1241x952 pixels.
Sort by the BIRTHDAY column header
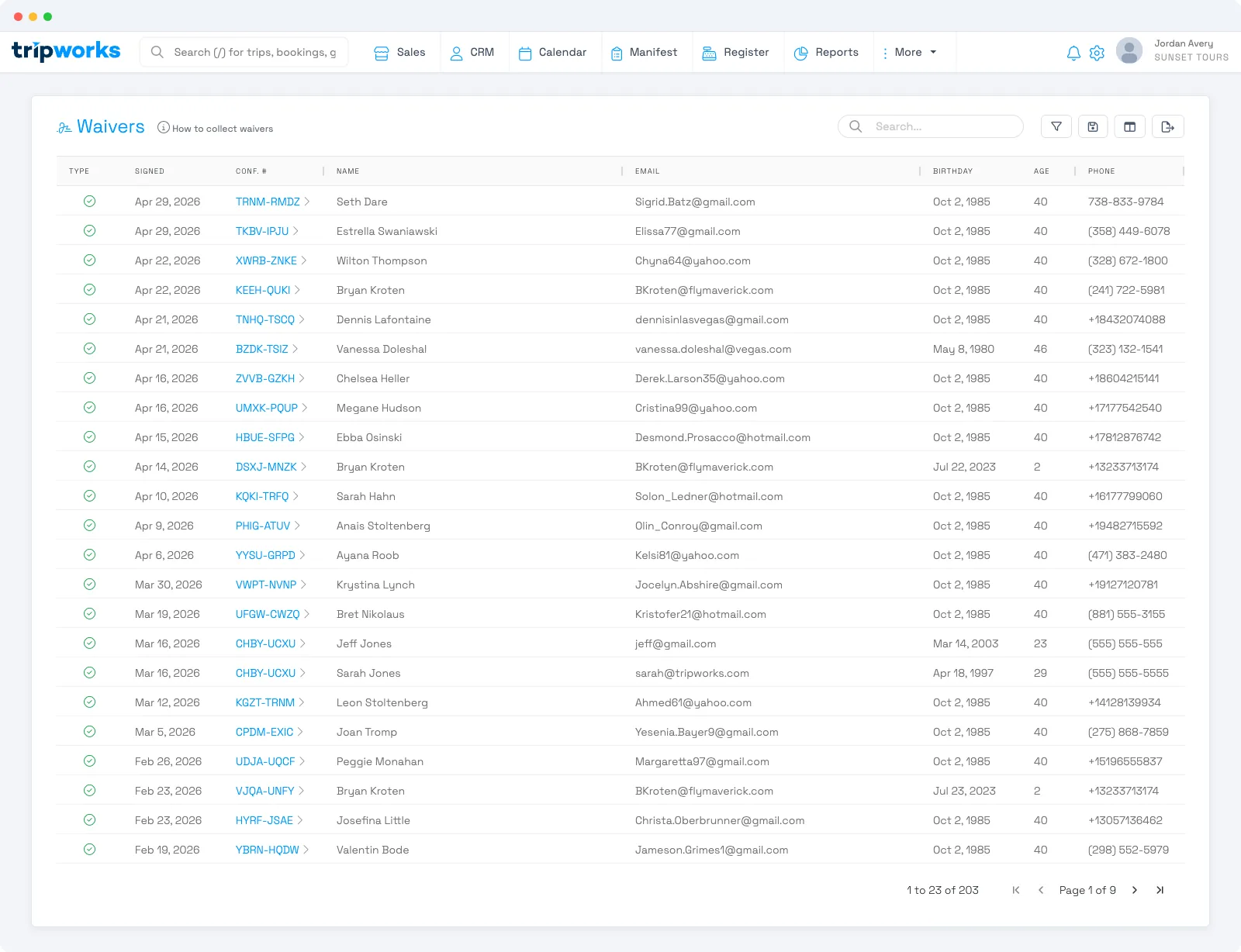click(x=952, y=171)
